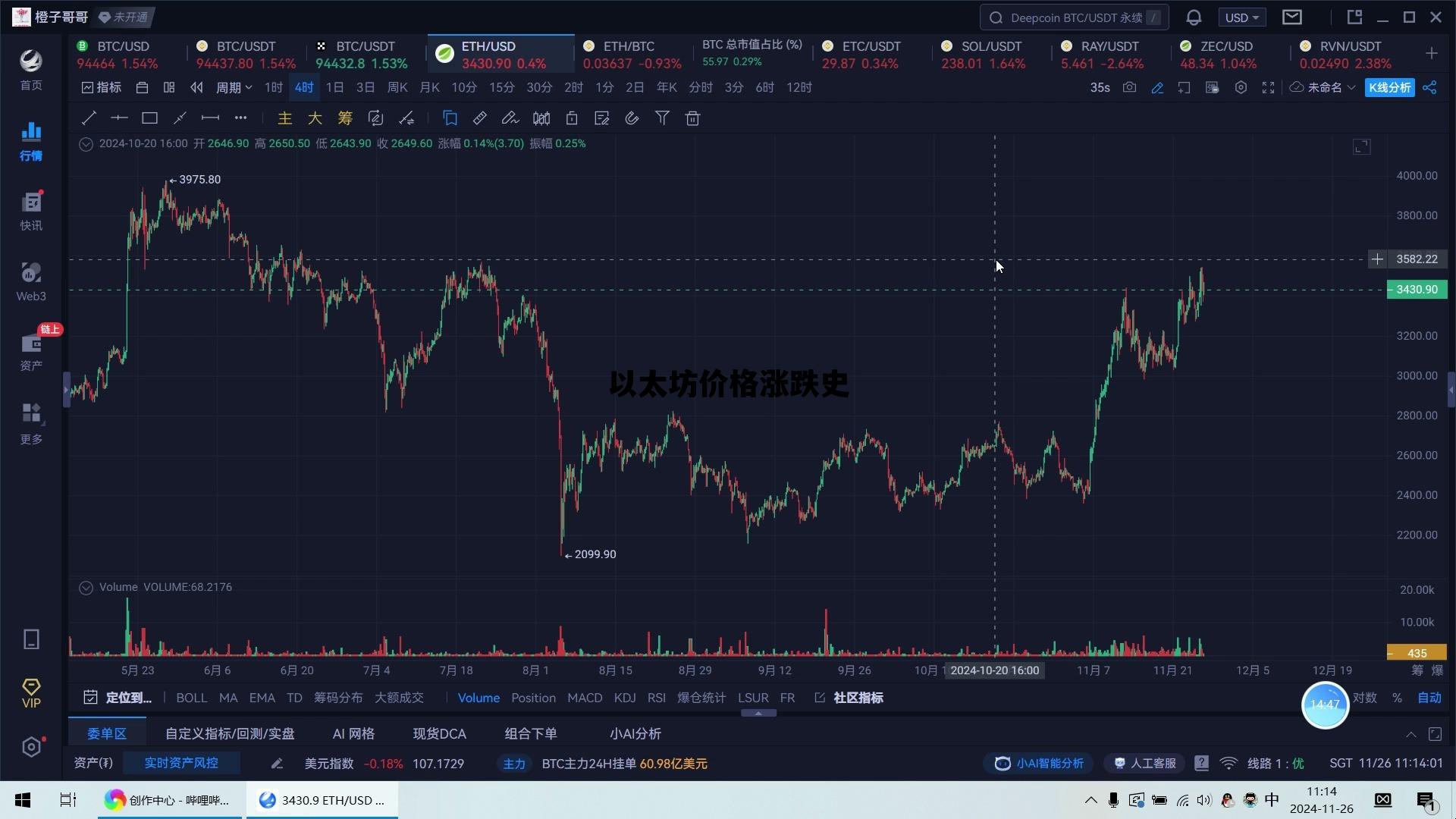
Task: Share the chart via share icon
Action: tap(1429, 88)
